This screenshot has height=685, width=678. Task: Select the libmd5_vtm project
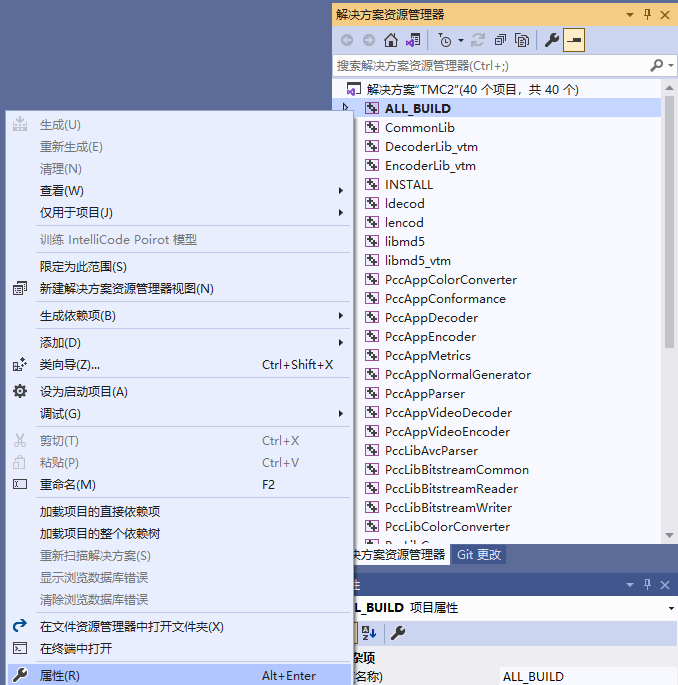click(x=417, y=261)
